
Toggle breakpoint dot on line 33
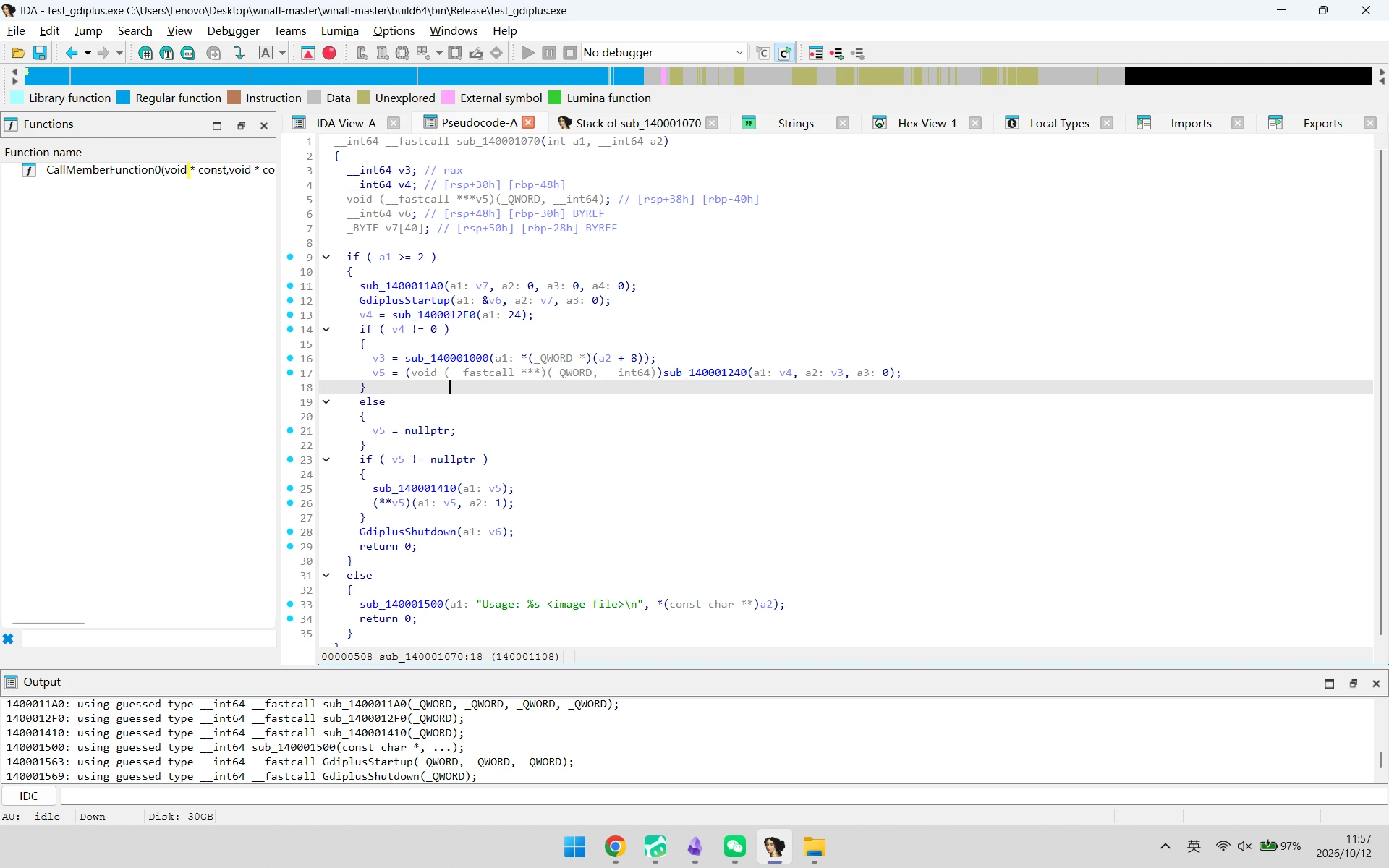290,604
